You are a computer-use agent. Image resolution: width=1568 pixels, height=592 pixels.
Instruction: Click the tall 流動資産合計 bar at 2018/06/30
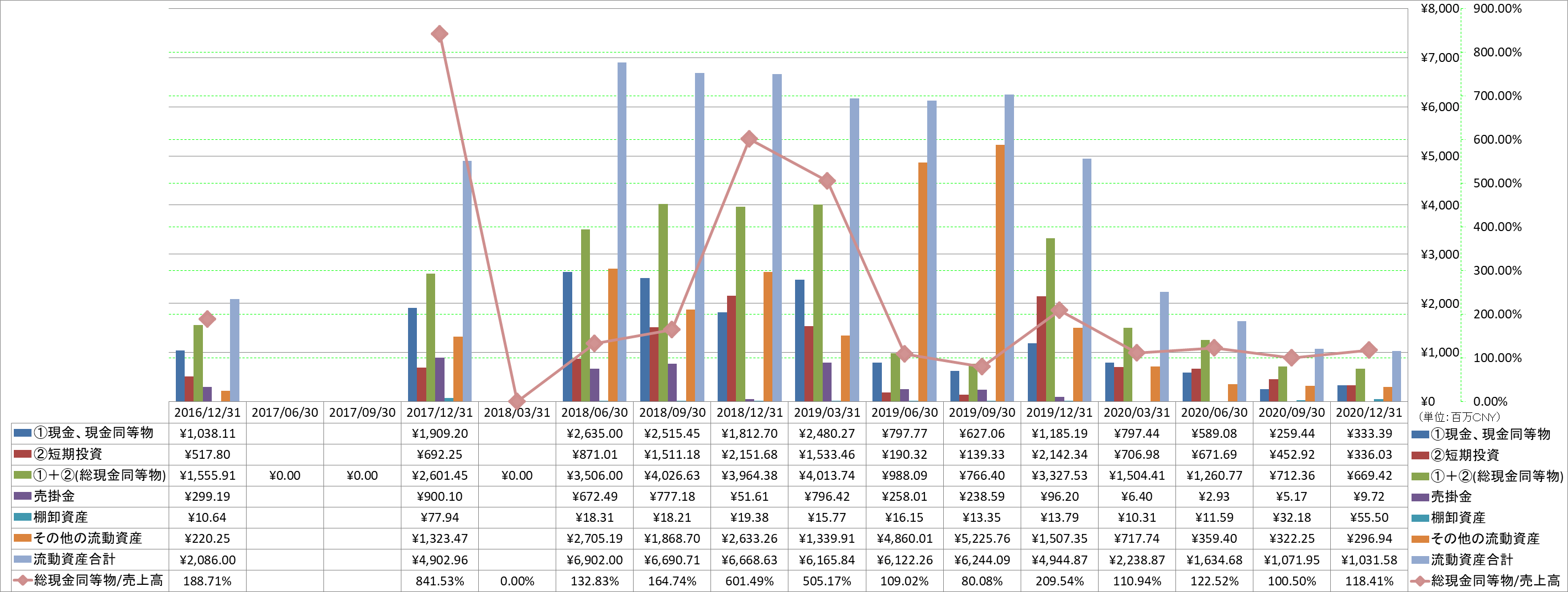click(x=621, y=232)
